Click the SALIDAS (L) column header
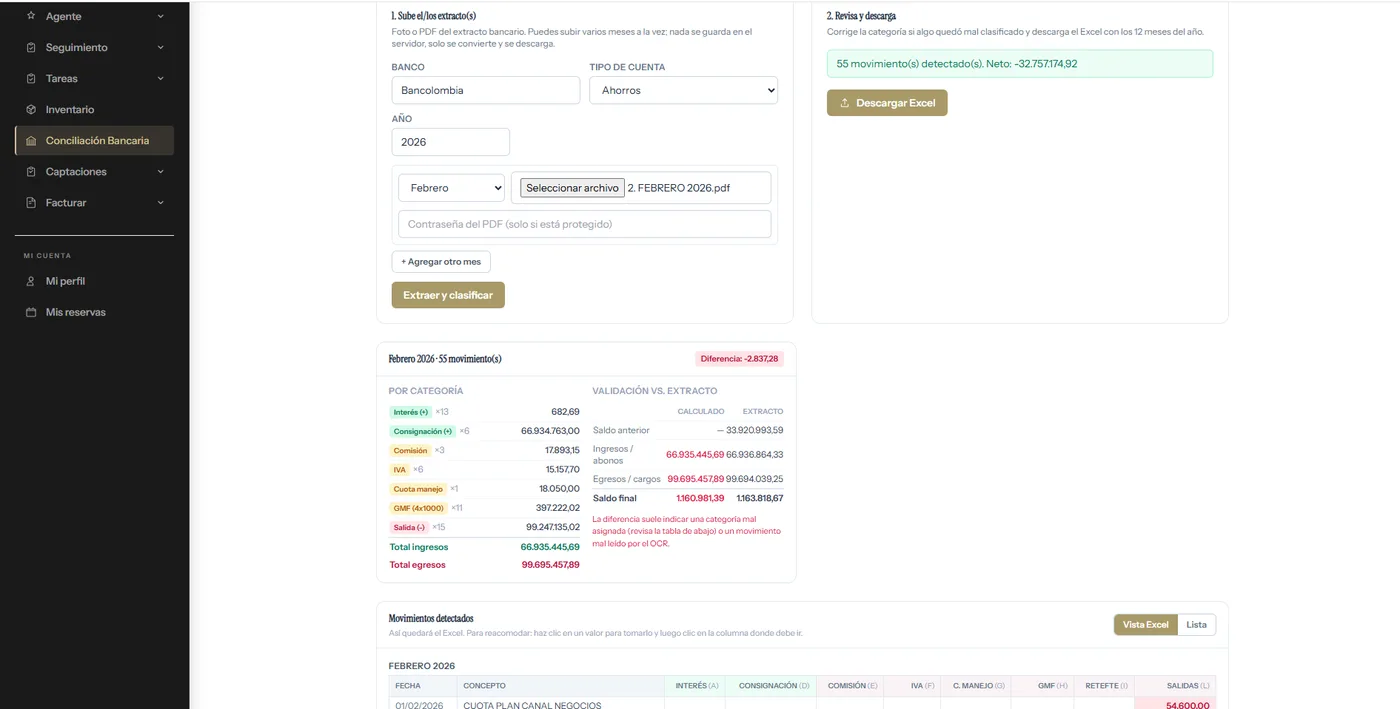This screenshot has height=709, width=1400. click(x=1175, y=686)
